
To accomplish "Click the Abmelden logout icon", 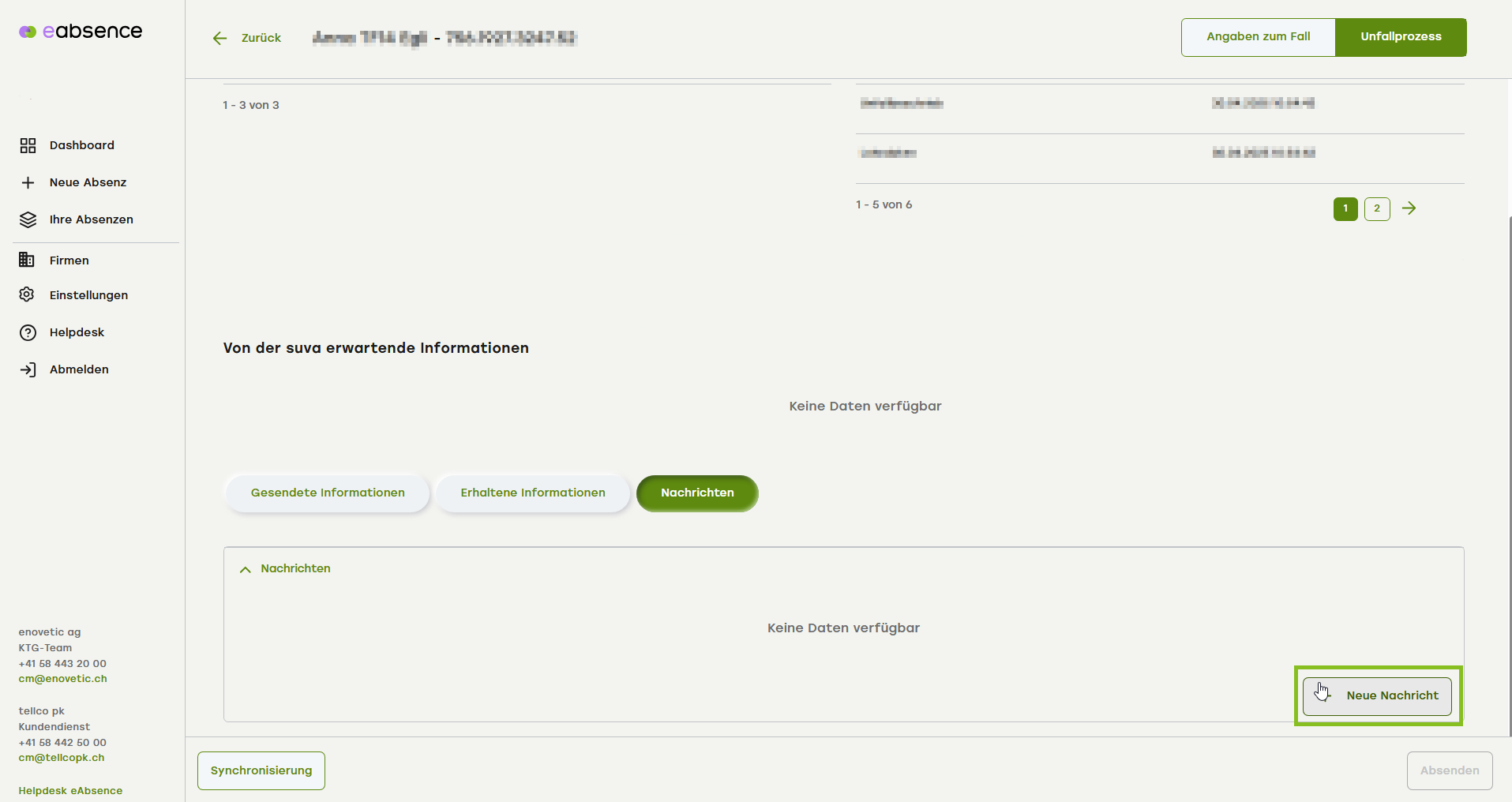I will 28,369.
